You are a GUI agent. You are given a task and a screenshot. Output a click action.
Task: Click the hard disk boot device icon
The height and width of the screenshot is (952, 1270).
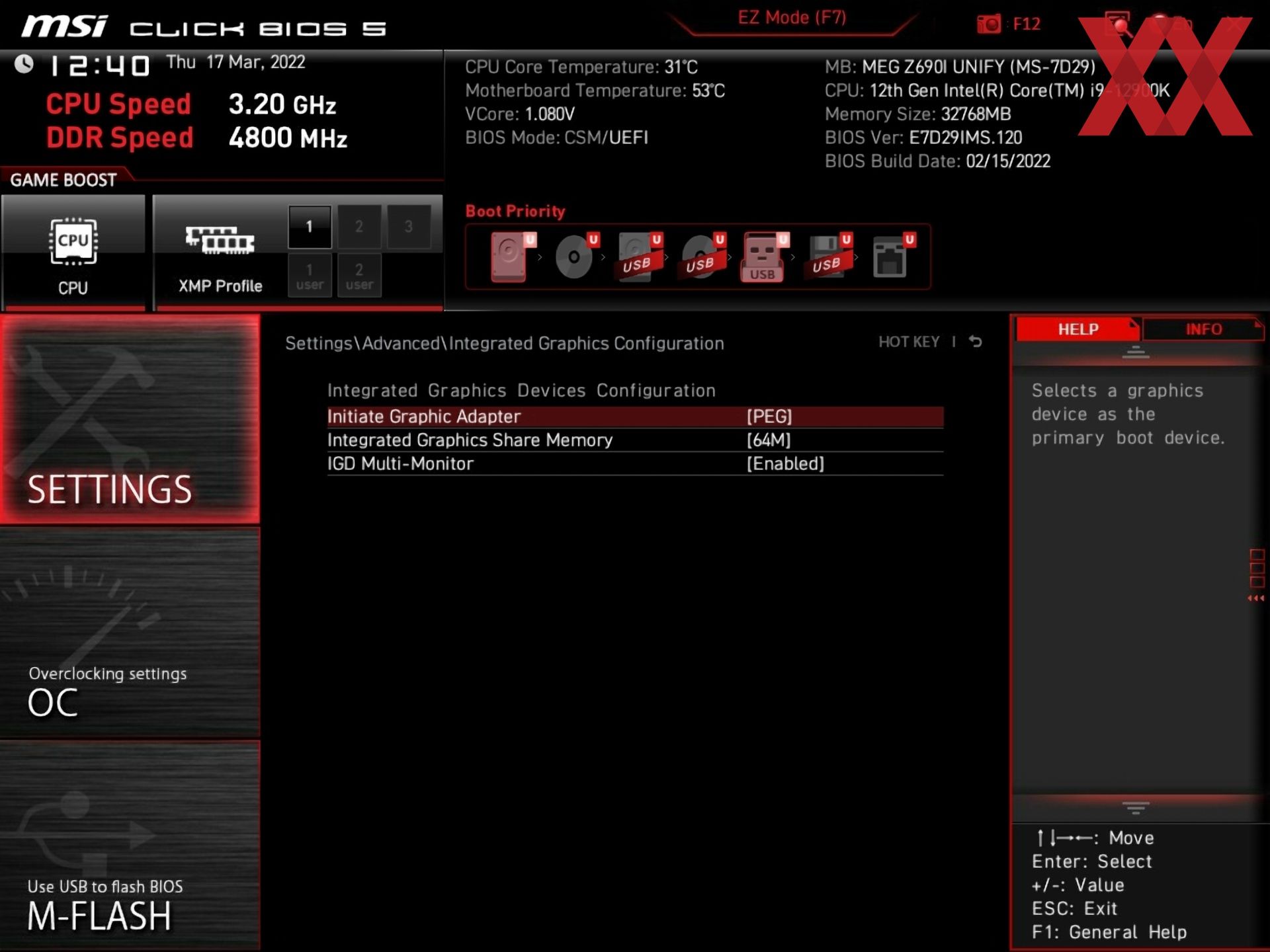pyautogui.click(x=513, y=257)
